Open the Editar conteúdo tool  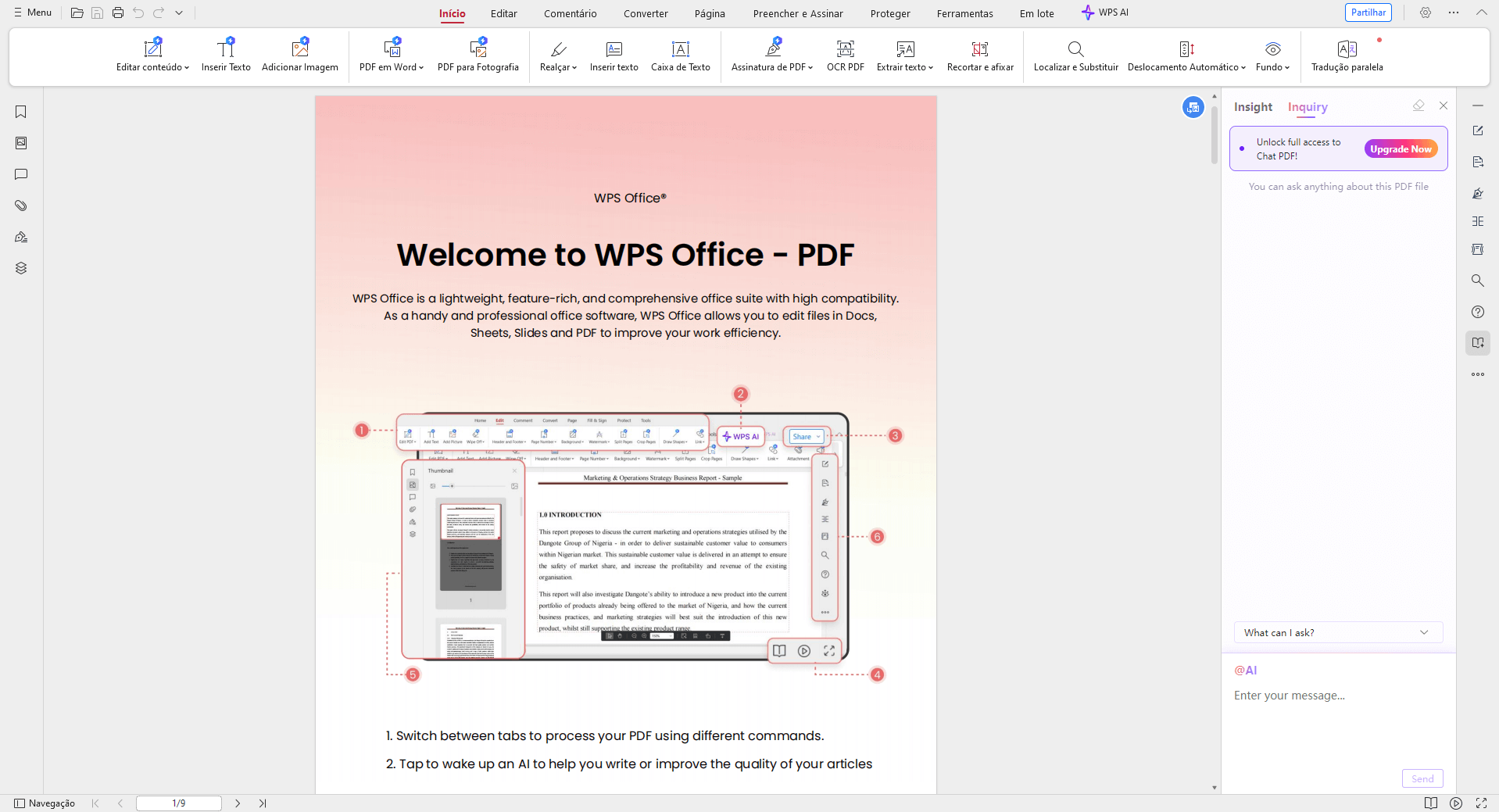pos(152,55)
